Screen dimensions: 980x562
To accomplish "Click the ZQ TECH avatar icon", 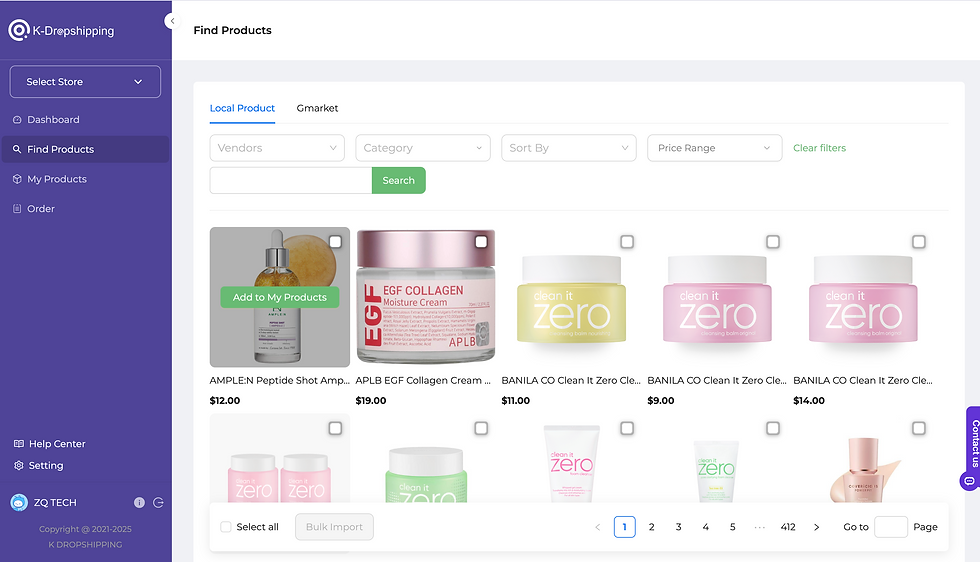I will coord(19,502).
